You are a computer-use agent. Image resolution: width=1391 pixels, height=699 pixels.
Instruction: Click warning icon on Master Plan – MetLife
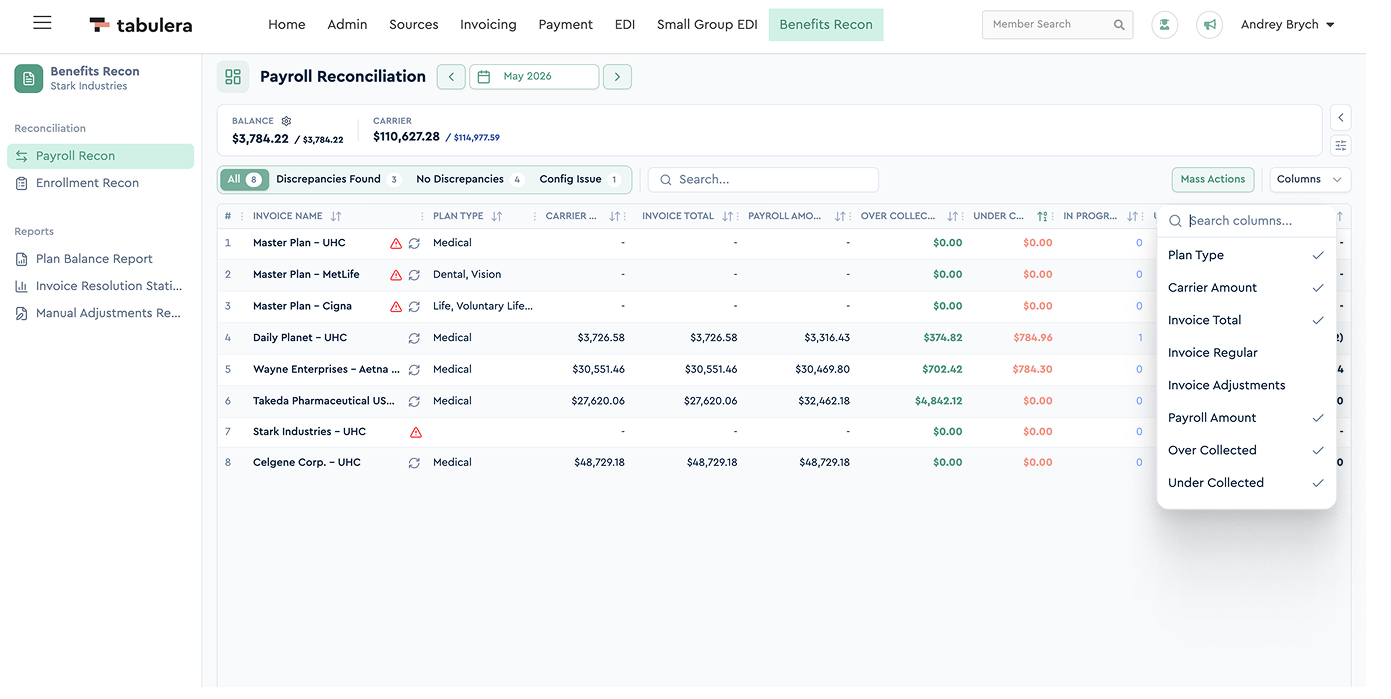[396, 275]
